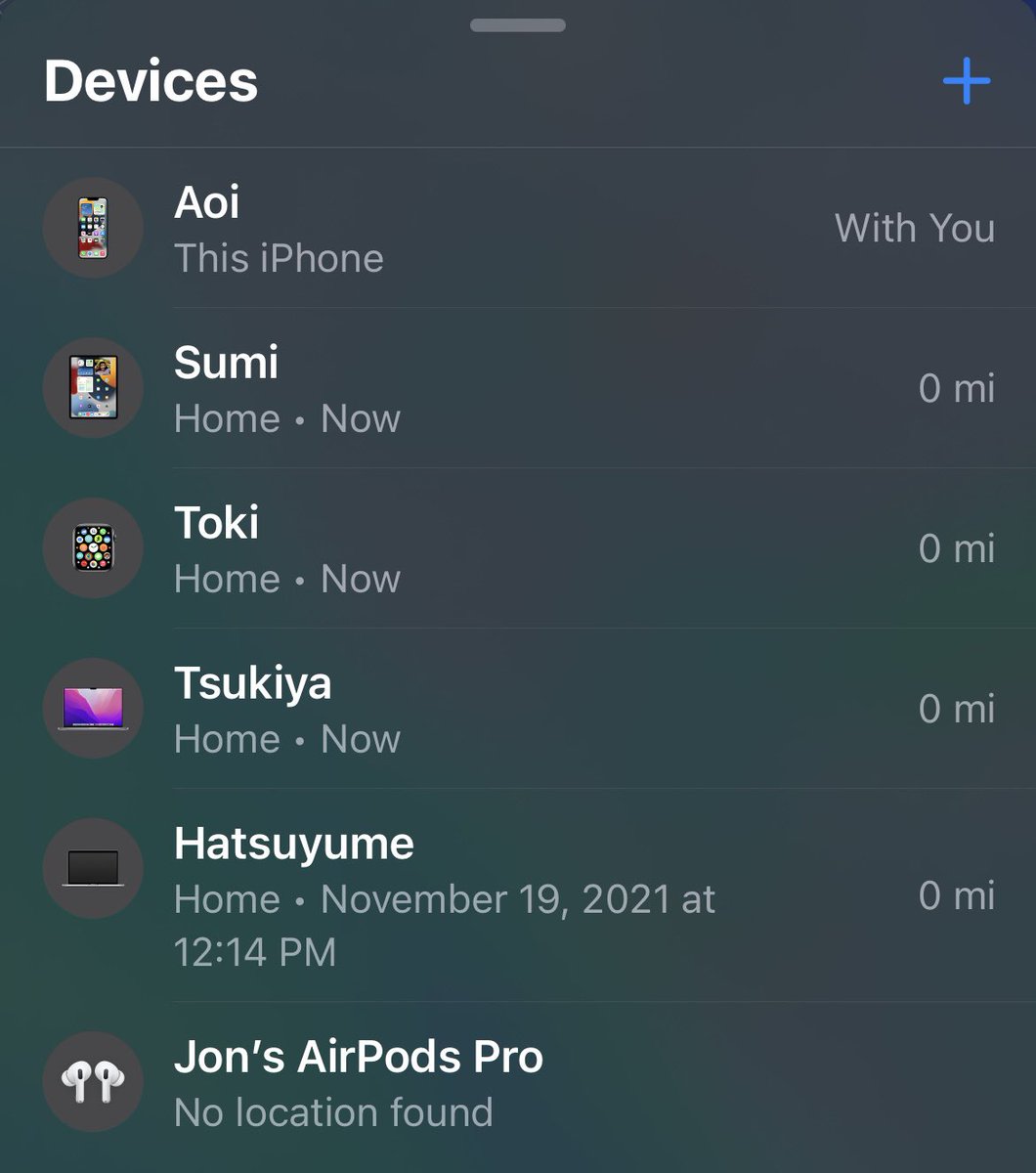Tap the 'No location found' text

coord(333,1112)
